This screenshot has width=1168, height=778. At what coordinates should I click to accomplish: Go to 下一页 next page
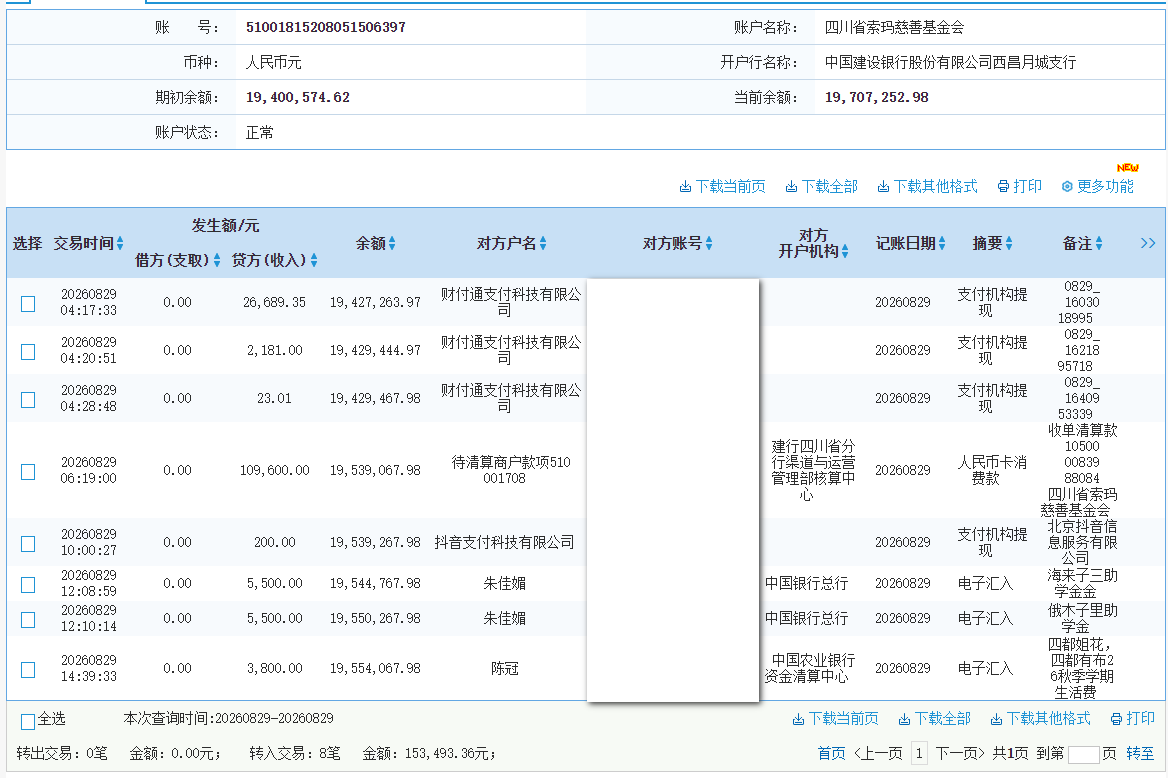click(x=960, y=753)
